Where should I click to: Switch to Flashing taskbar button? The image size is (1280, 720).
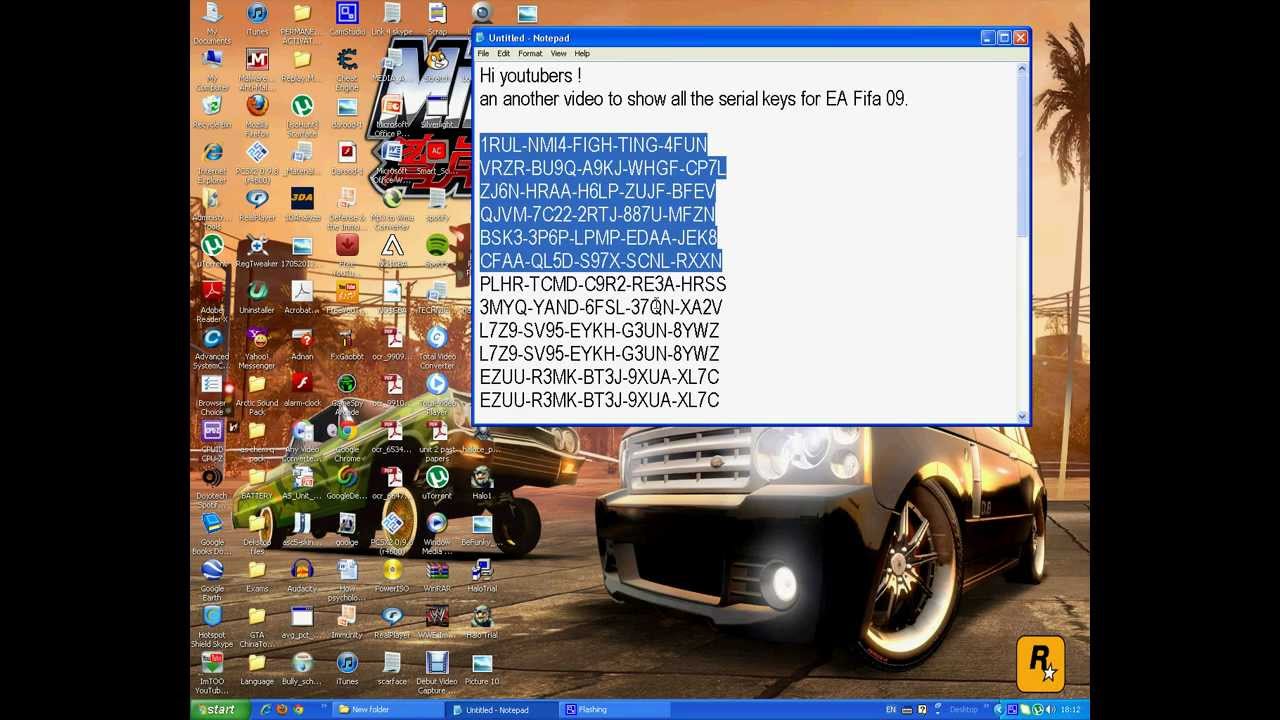(616, 710)
